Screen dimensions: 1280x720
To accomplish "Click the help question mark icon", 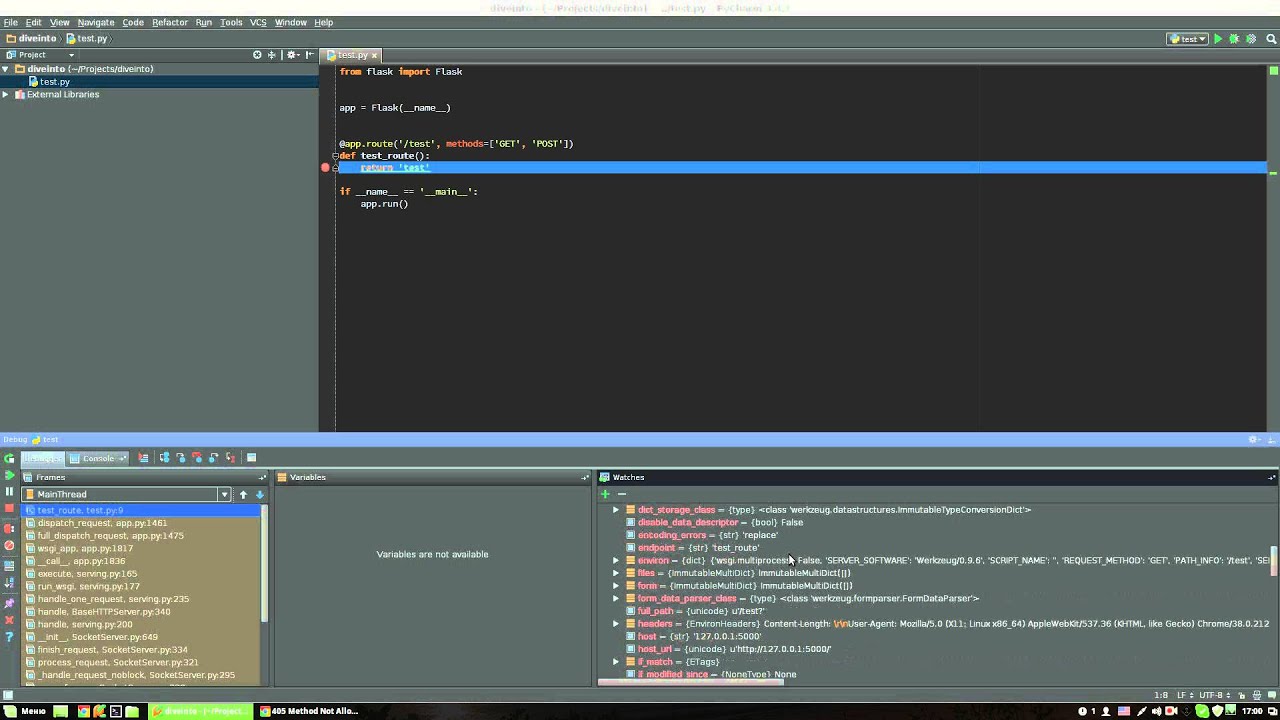I will 9,637.
